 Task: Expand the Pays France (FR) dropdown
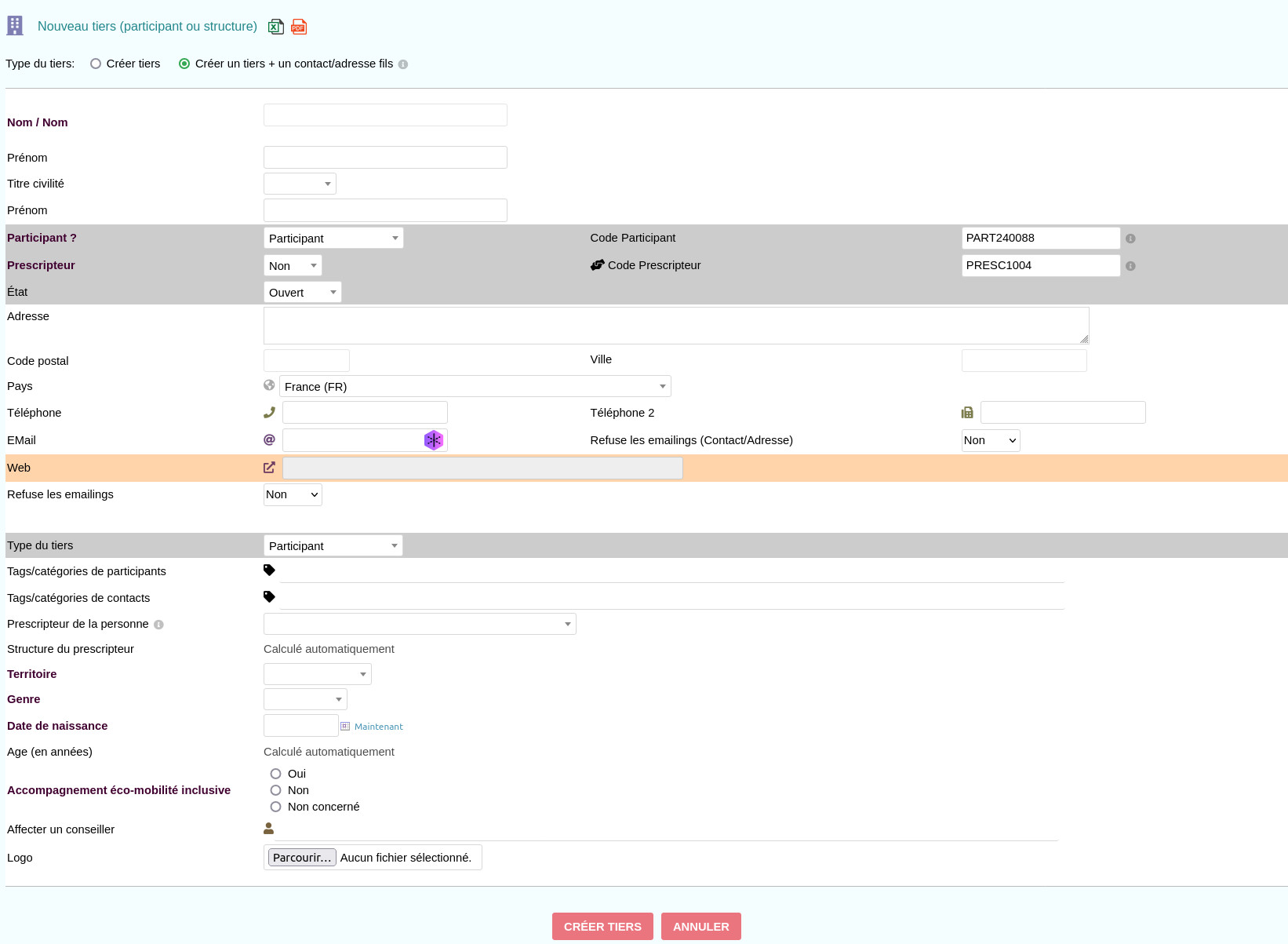point(475,386)
